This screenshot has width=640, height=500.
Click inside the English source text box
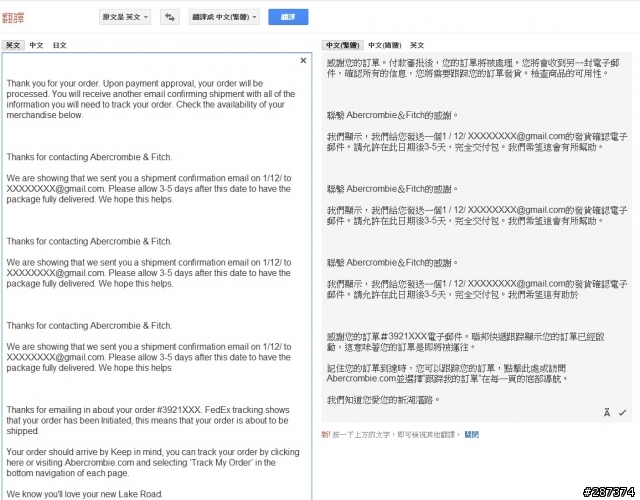click(x=157, y=276)
